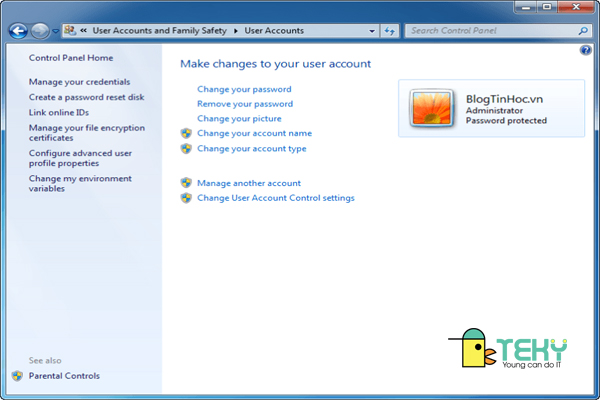Open the recent pages dropdown arrow
Viewport: 600px width, 400px height.
pyautogui.click(x=55, y=31)
